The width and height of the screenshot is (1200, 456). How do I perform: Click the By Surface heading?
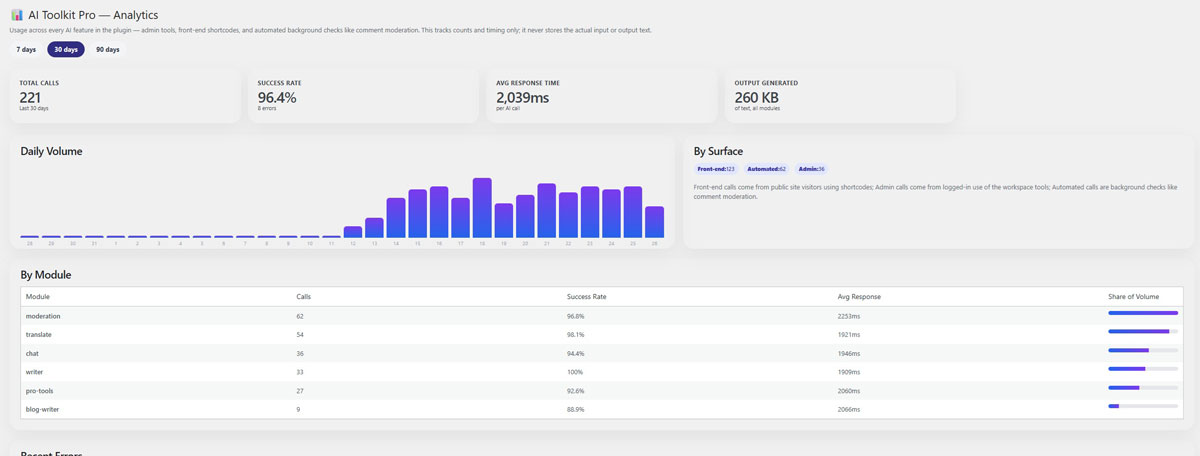(x=718, y=151)
